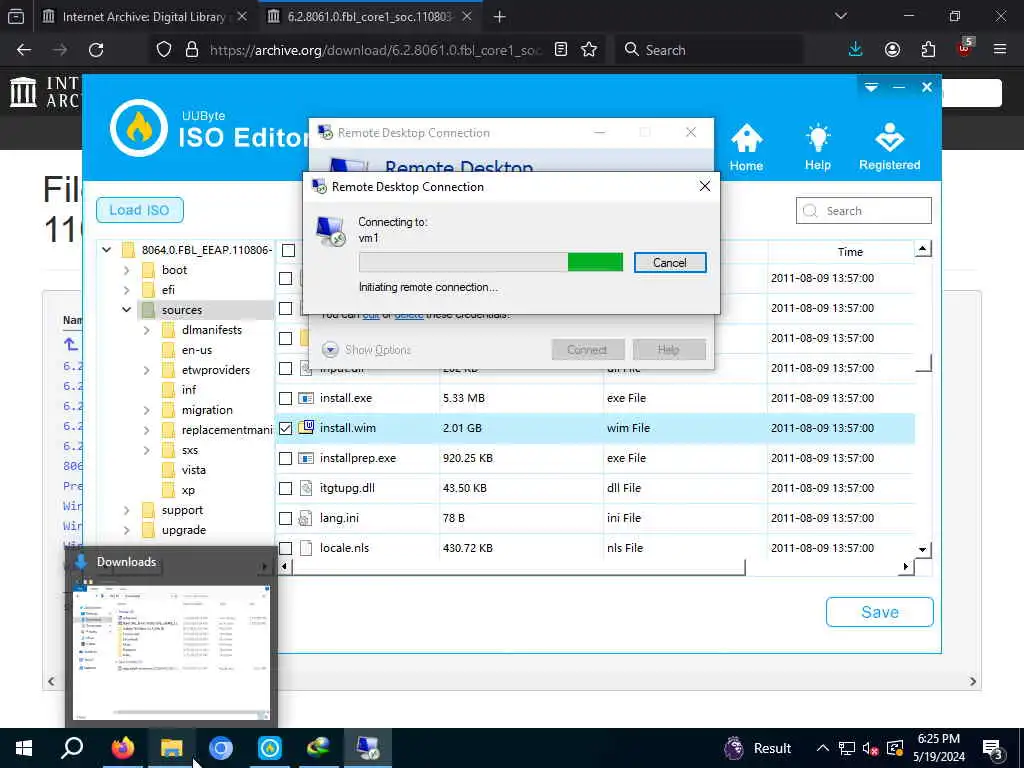Viewport: 1024px width, 768px height.
Task: Toggle the select-all checkbox in file list header
Action: [288, 250]
